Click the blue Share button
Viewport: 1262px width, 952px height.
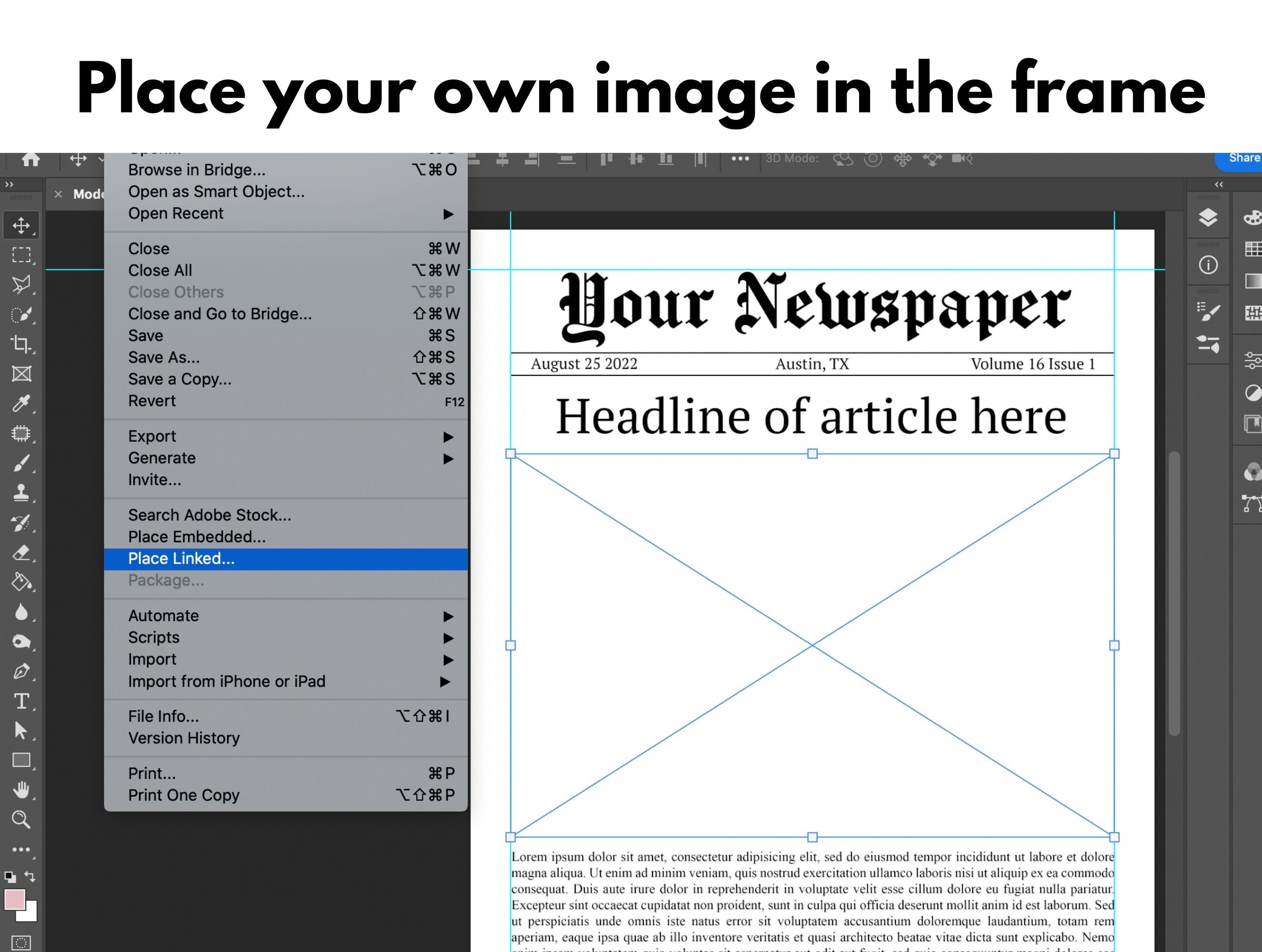coord(1239,160)
